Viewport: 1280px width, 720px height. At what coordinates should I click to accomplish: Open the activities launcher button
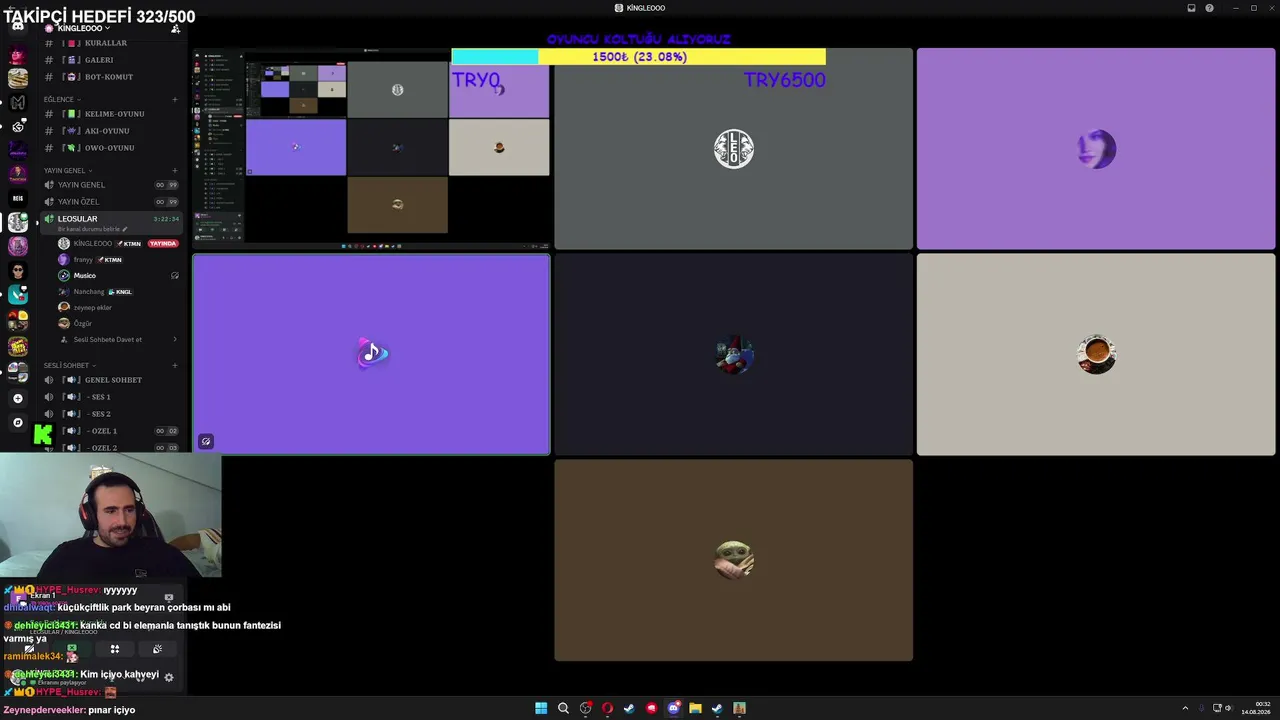[115, 649]
